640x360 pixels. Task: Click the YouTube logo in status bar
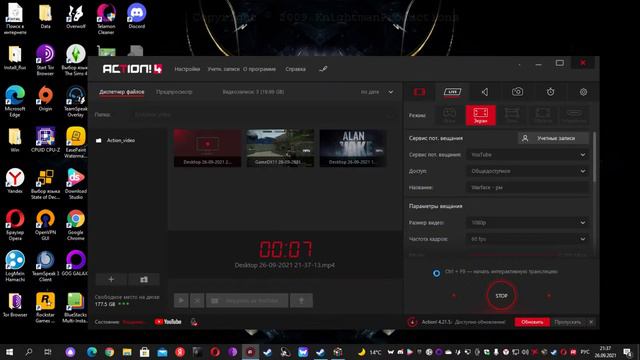(168, 322)
